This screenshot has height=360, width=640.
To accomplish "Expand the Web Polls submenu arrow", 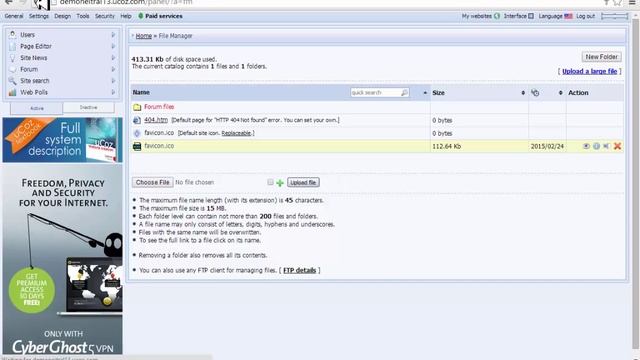I will click(113, 92).
